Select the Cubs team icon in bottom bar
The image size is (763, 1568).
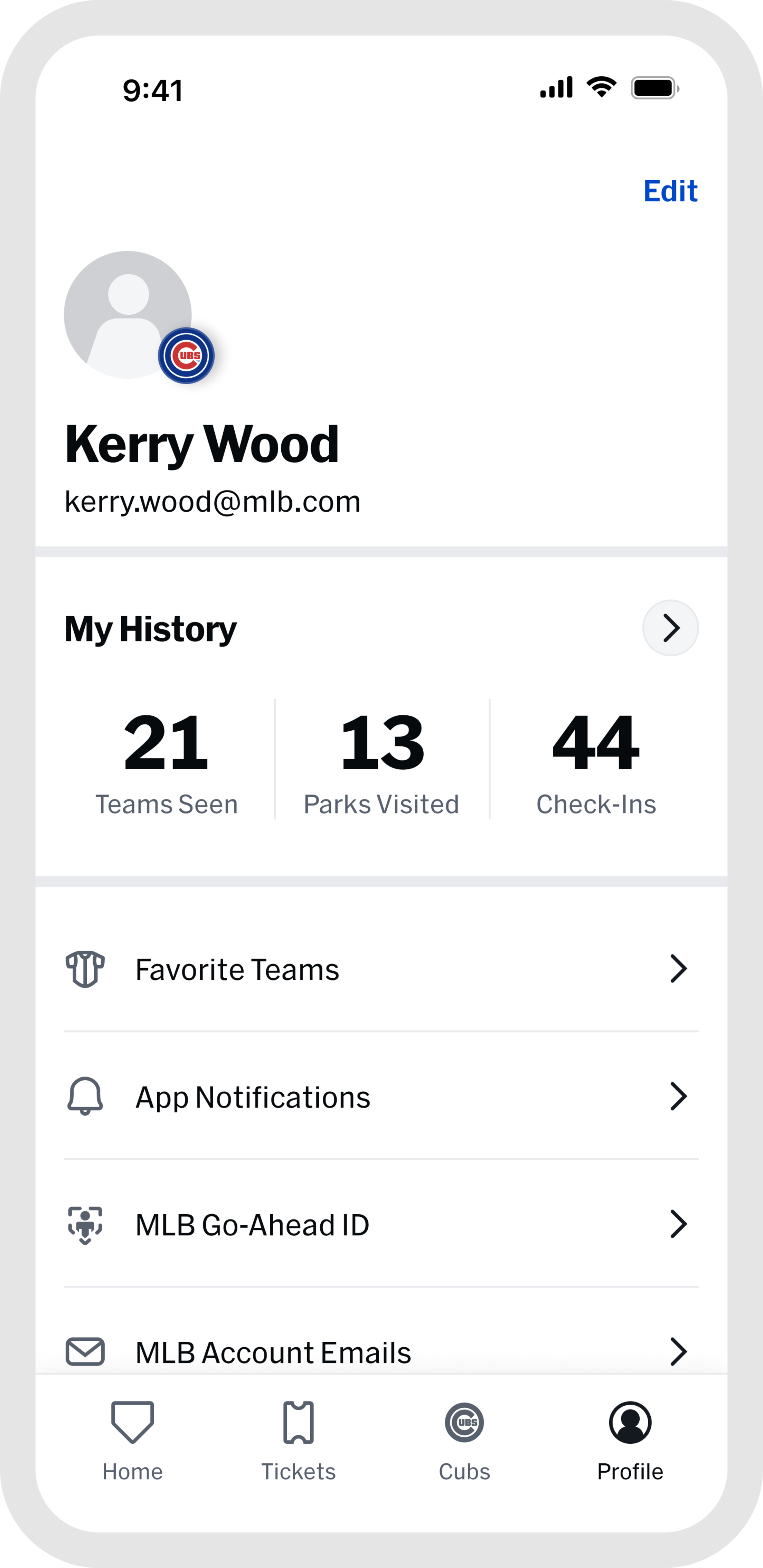click(x=464, y=1423)
